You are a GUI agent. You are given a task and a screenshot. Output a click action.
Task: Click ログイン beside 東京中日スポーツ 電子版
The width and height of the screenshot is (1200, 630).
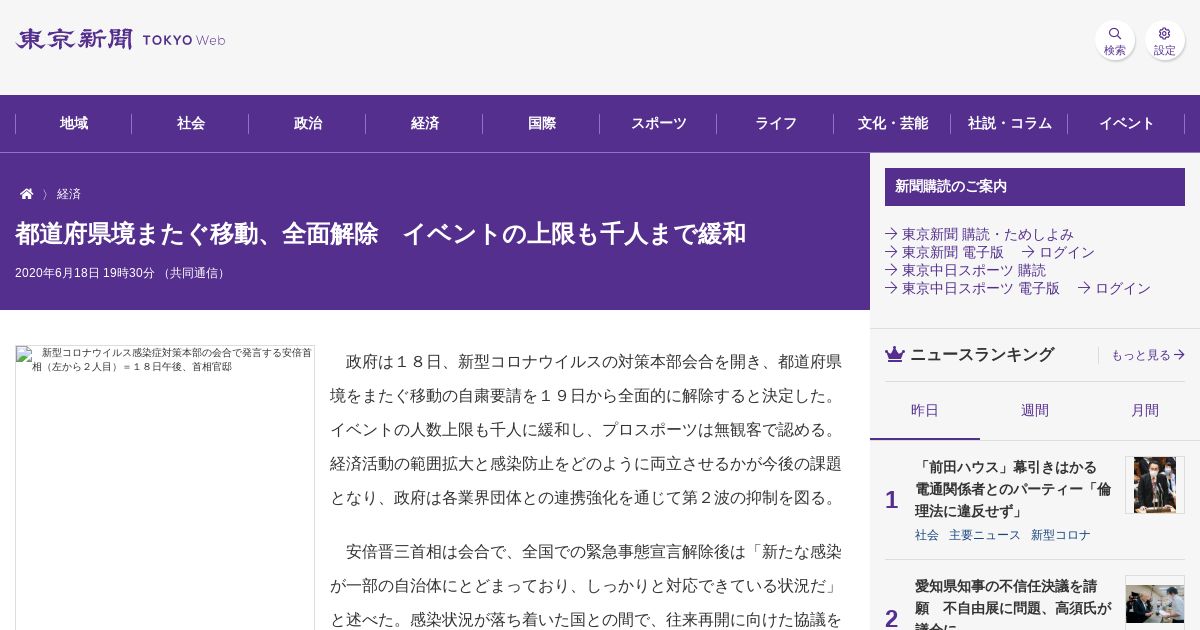pyautogui.click(x=1114, y=288)
